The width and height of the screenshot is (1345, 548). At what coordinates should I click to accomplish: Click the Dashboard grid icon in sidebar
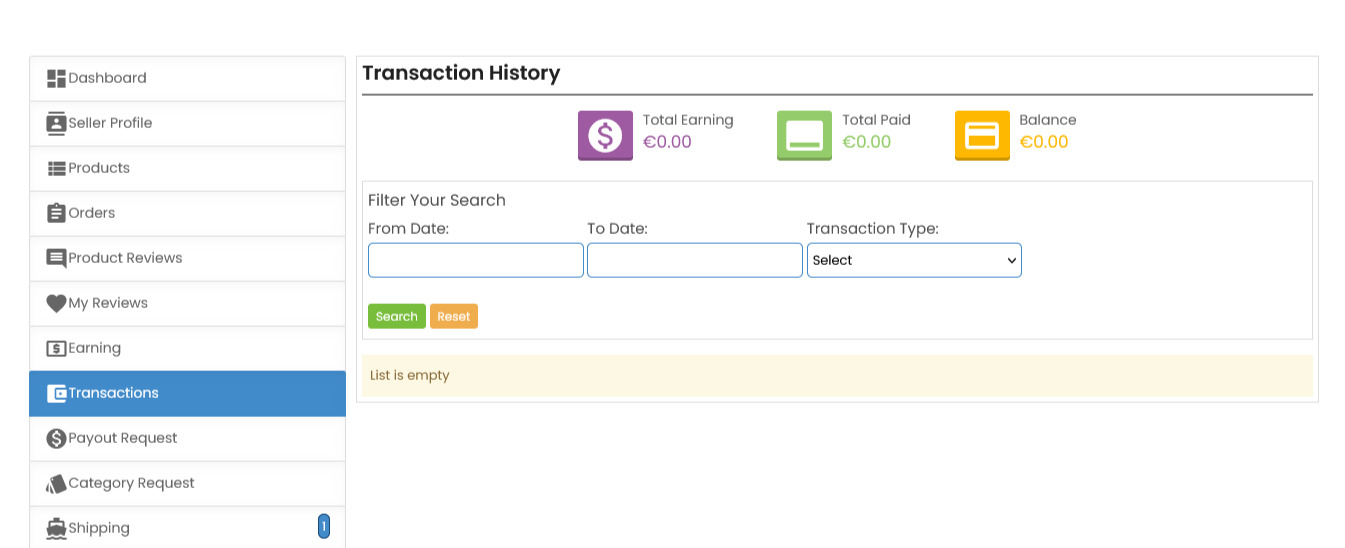click(56, 79)
